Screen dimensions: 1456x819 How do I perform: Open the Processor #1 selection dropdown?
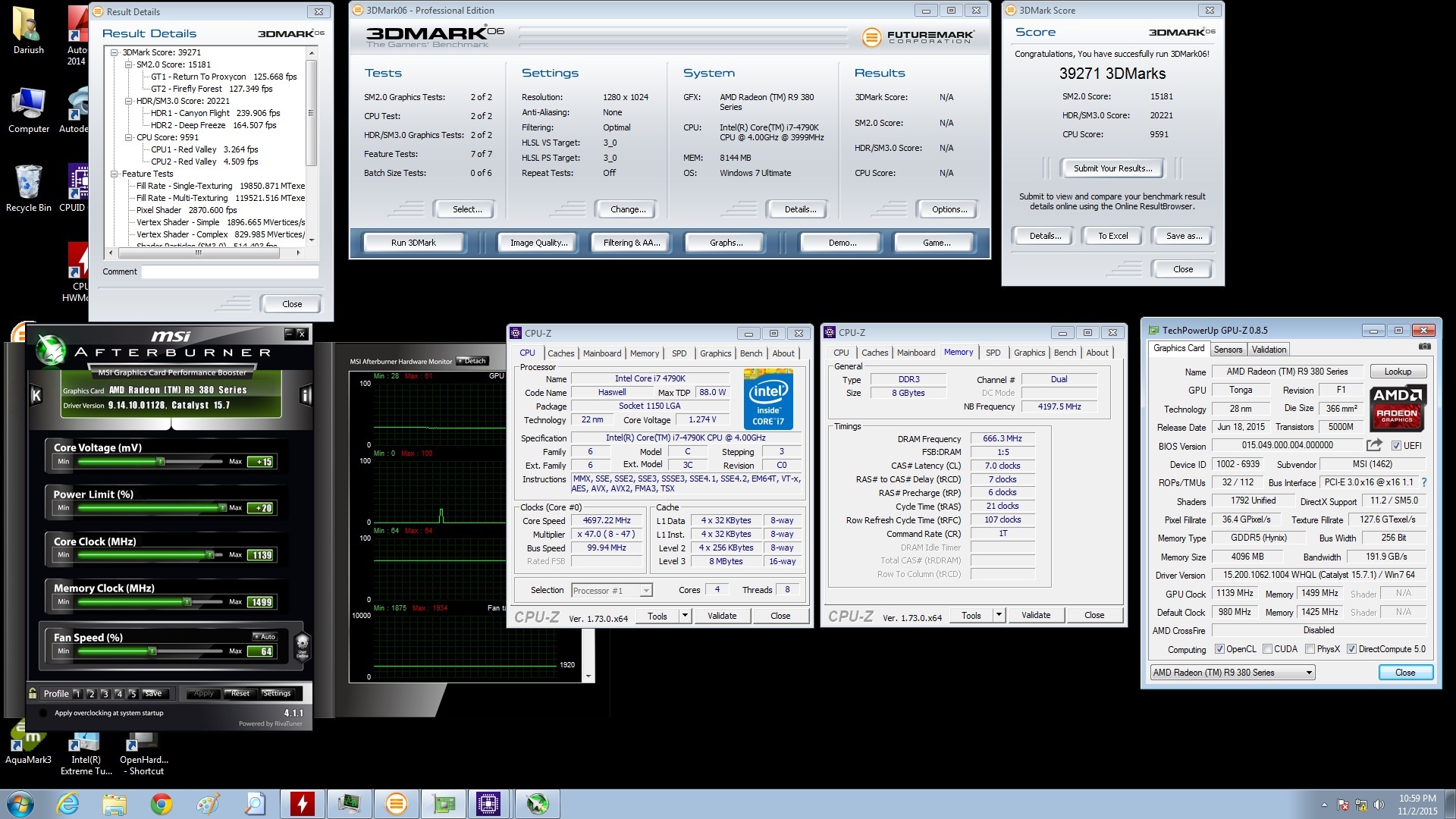coord(612,590)
